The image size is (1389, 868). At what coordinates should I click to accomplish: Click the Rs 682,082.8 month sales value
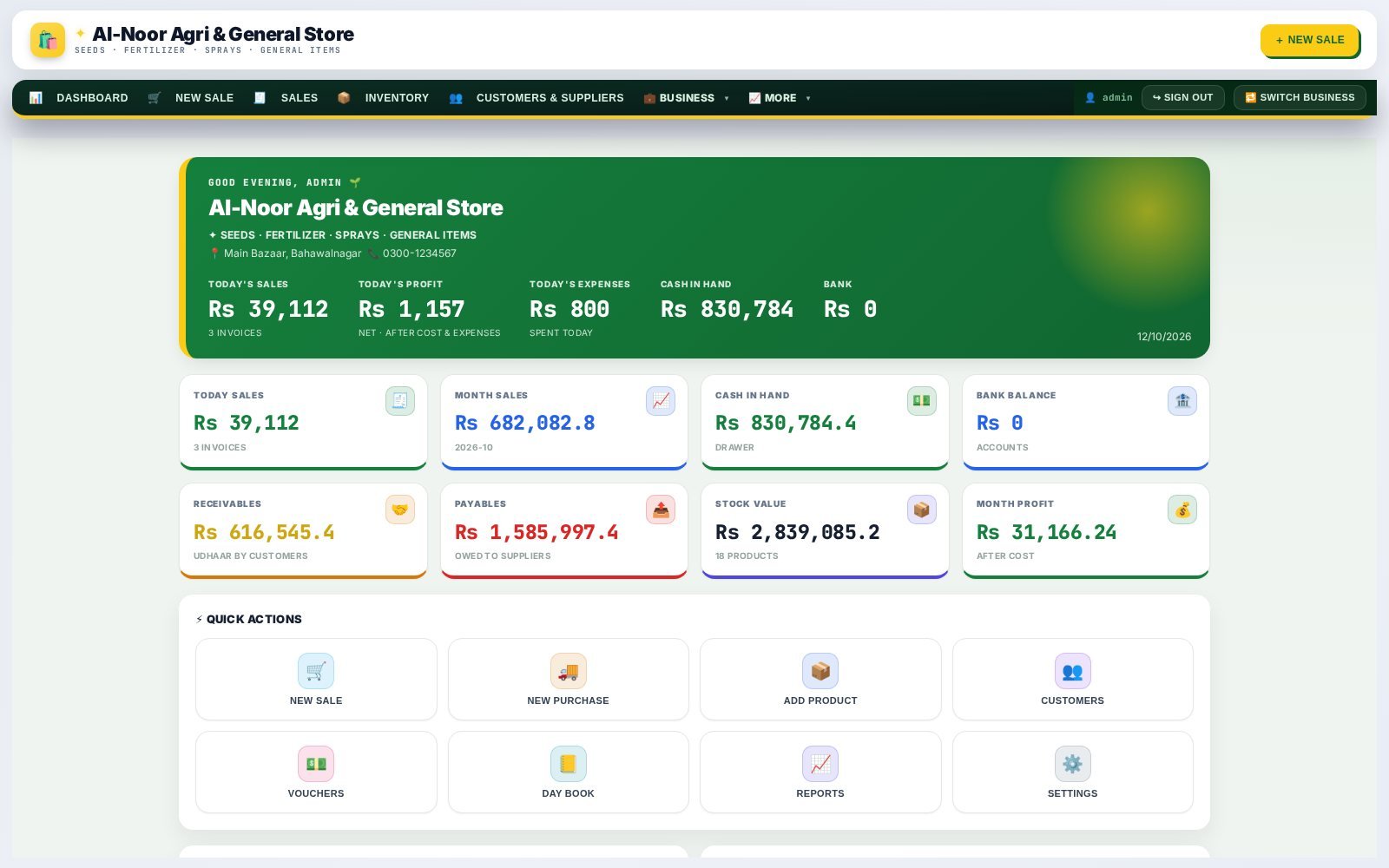(x=525, y=423)
